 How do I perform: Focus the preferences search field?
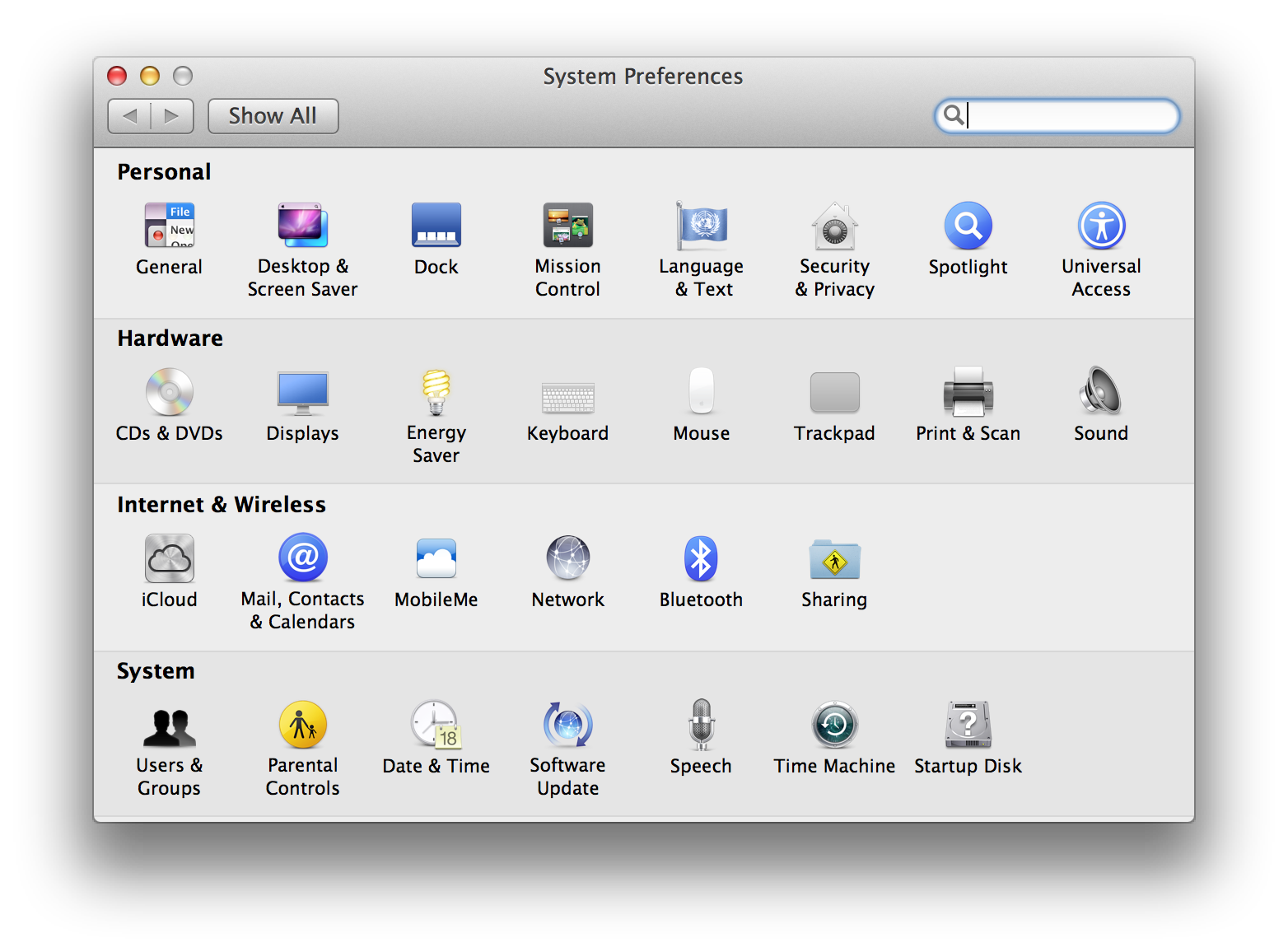point(1057,115)
